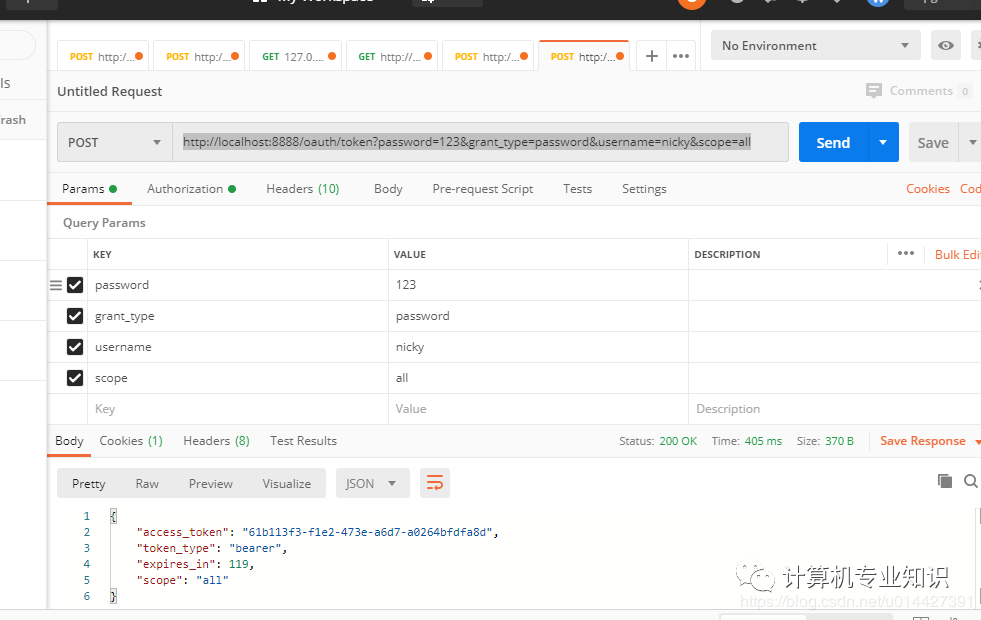The width and height of the screenshot is (981, 620).
Task: Open the Headers (10) request tab
Action: coord(302,189)
